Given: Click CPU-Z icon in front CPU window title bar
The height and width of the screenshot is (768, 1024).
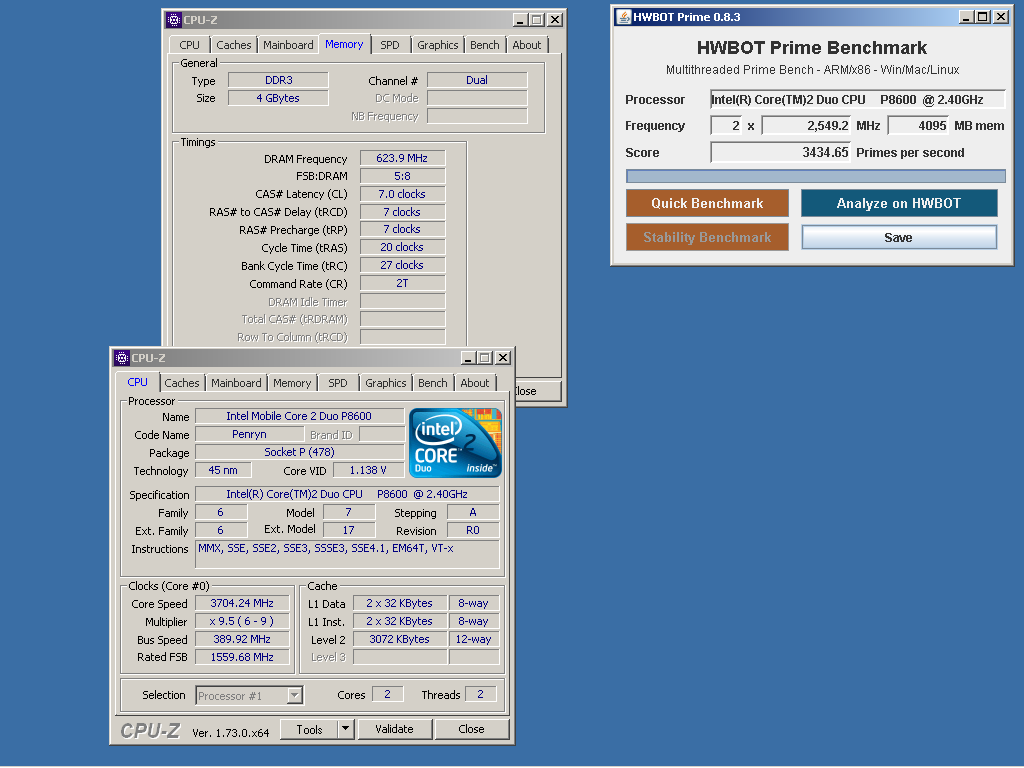Looking at the screenshot, I should [x=122, y=358].
